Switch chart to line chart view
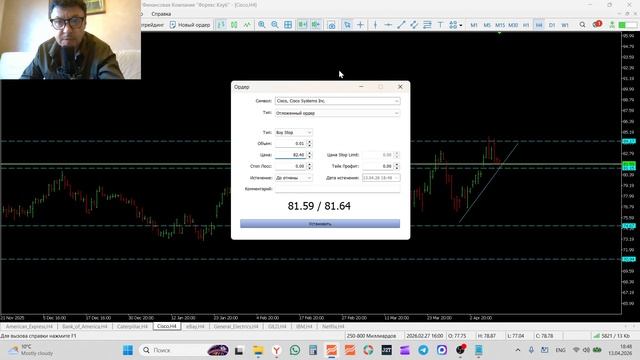The image size is (640, 360). click(x=247, y=25)
